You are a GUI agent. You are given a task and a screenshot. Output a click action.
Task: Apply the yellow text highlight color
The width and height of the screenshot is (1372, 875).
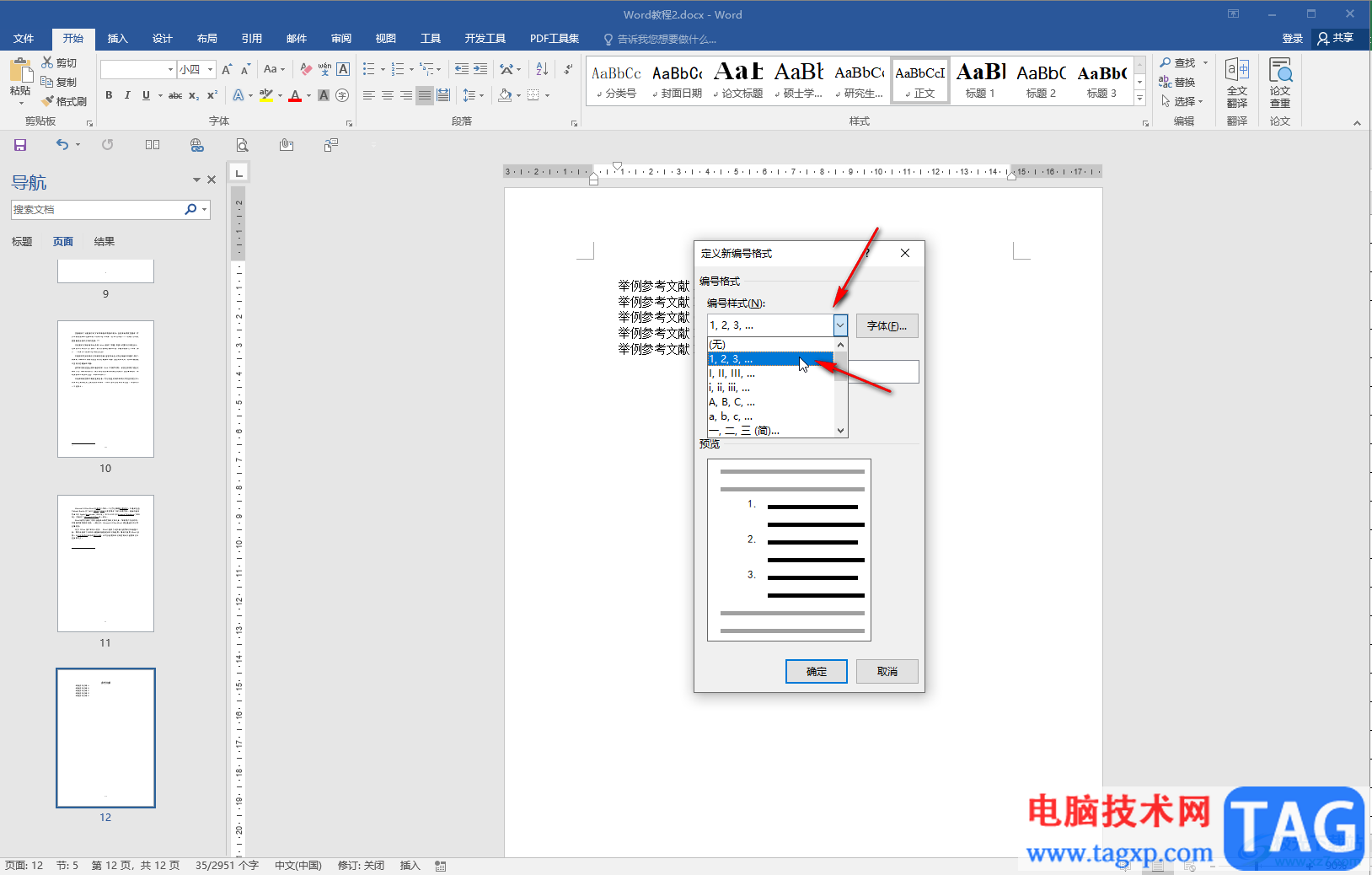(x=266, y=95)
